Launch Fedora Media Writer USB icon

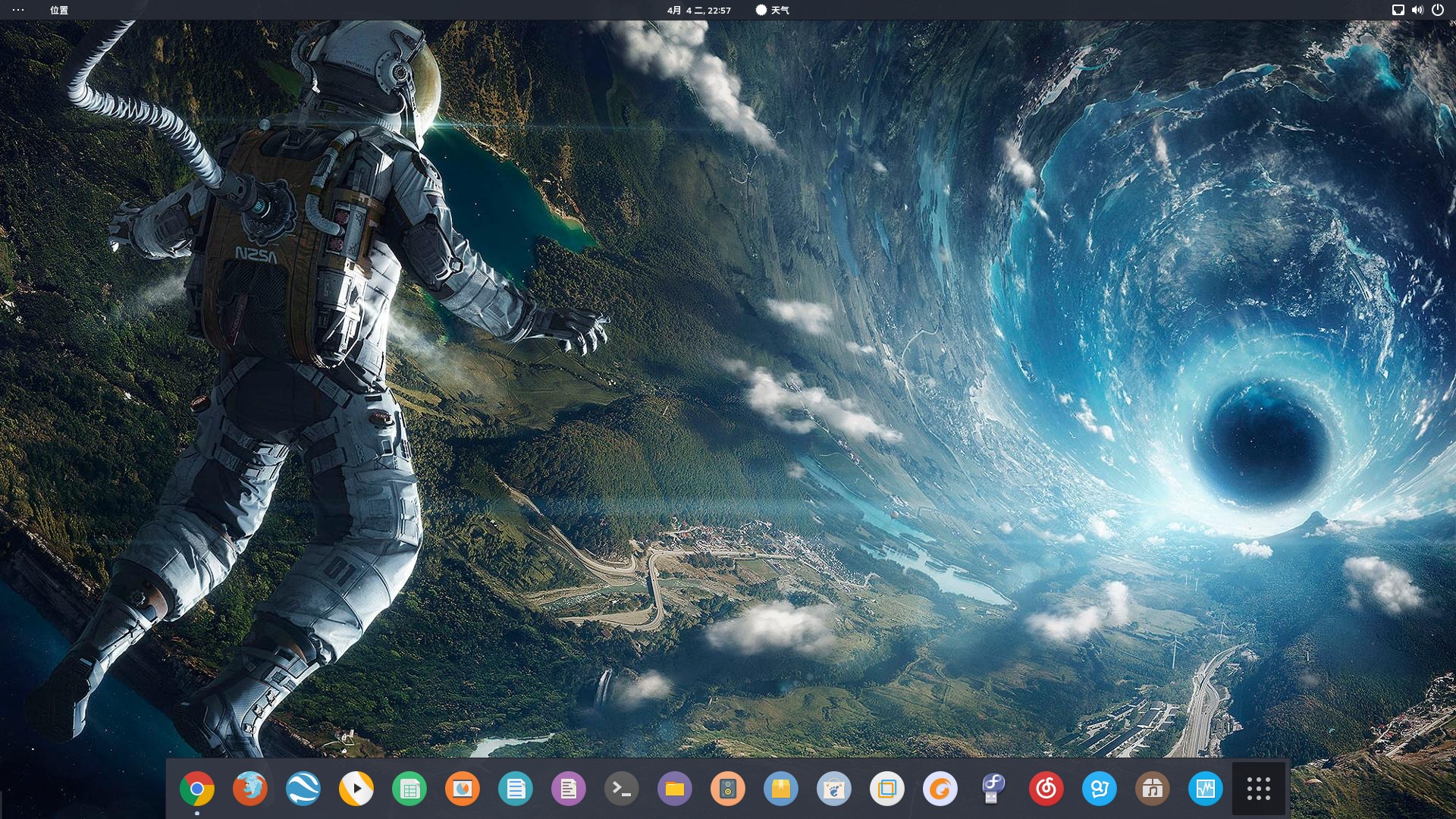(x=993, y=789)
